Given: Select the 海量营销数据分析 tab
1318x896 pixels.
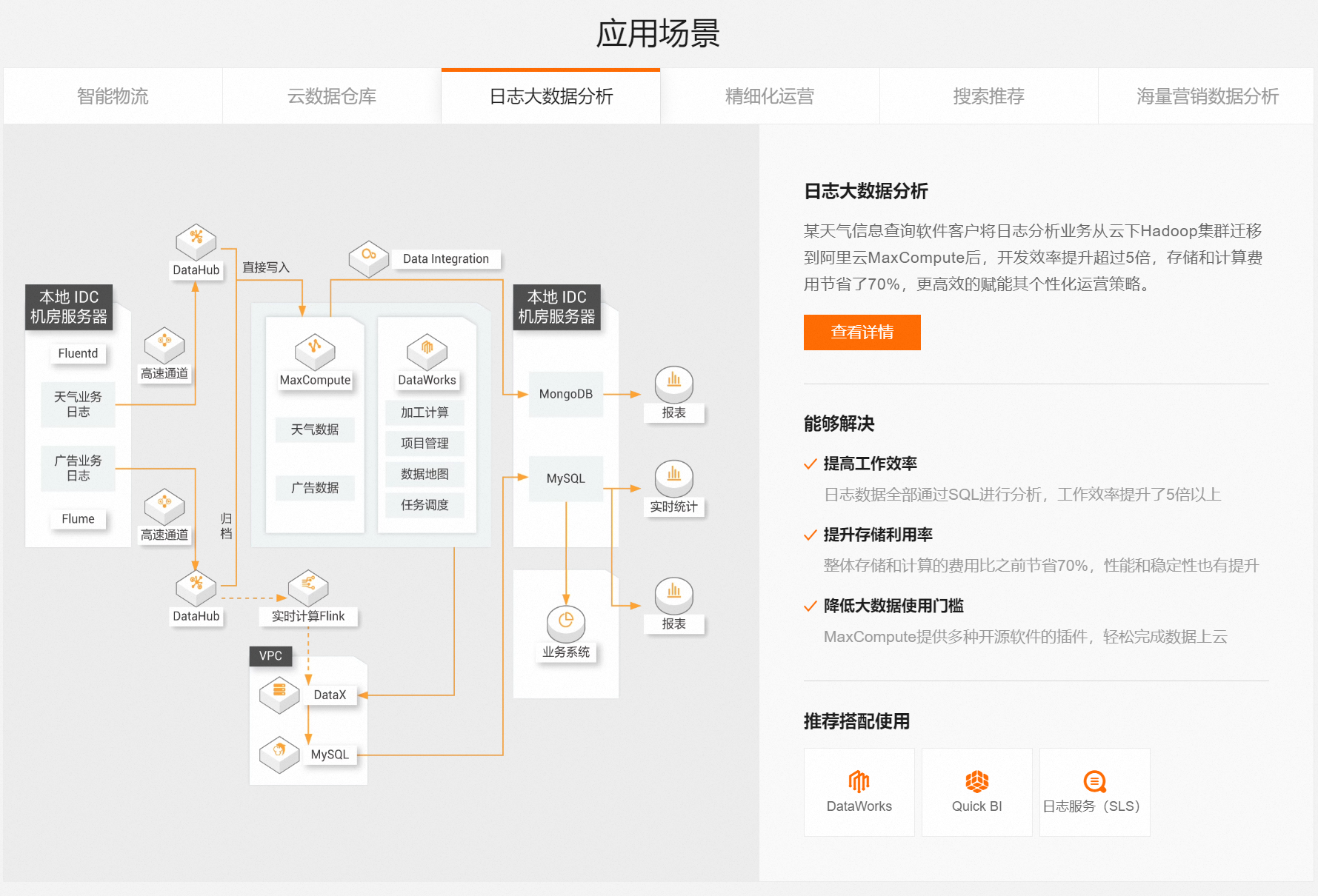Looking at the screenshot, I should tap(1207, 96).
